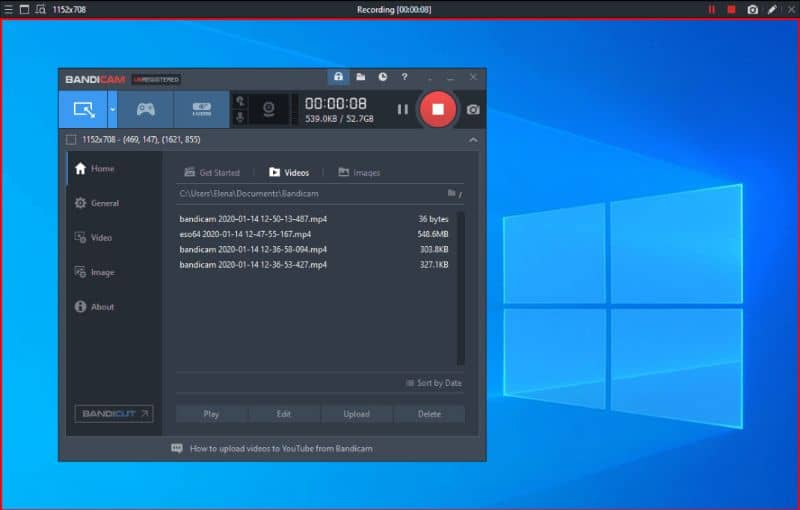Open output folder icon in title bar

[361, 77]
